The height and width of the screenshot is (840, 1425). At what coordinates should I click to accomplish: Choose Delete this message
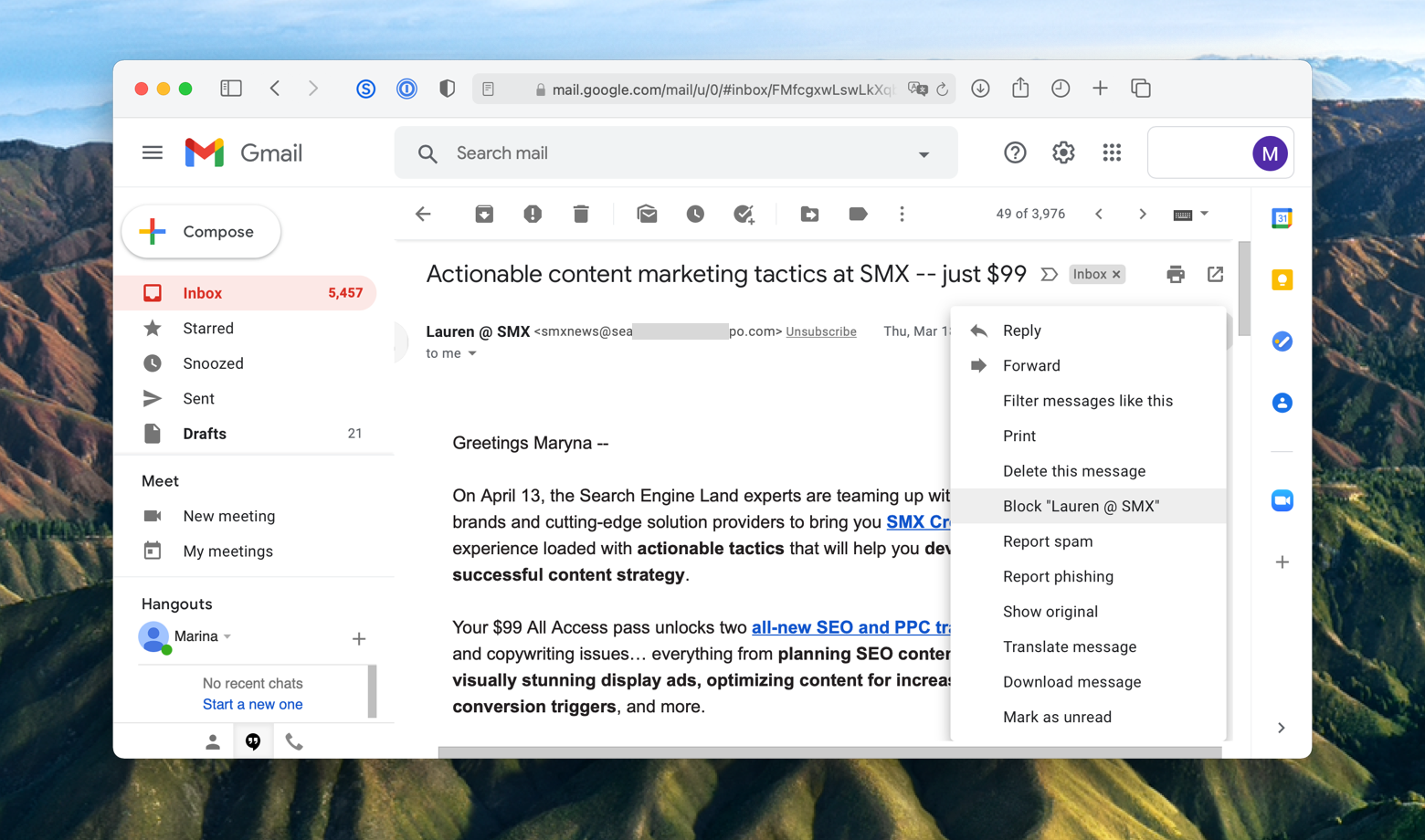click(1088, 471)
